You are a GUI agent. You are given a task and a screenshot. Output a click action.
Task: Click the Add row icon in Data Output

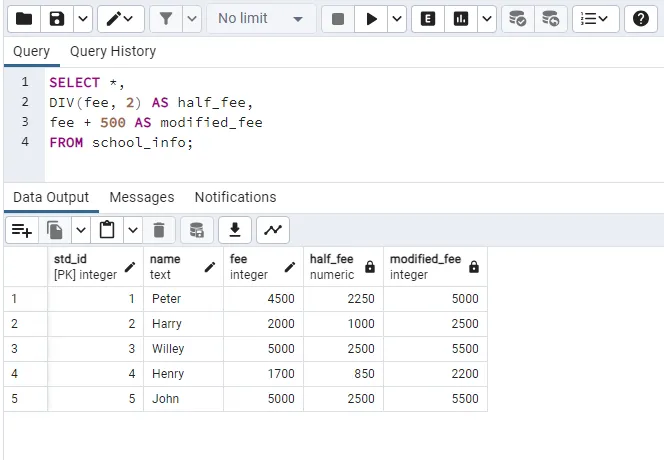pos(21,230)
